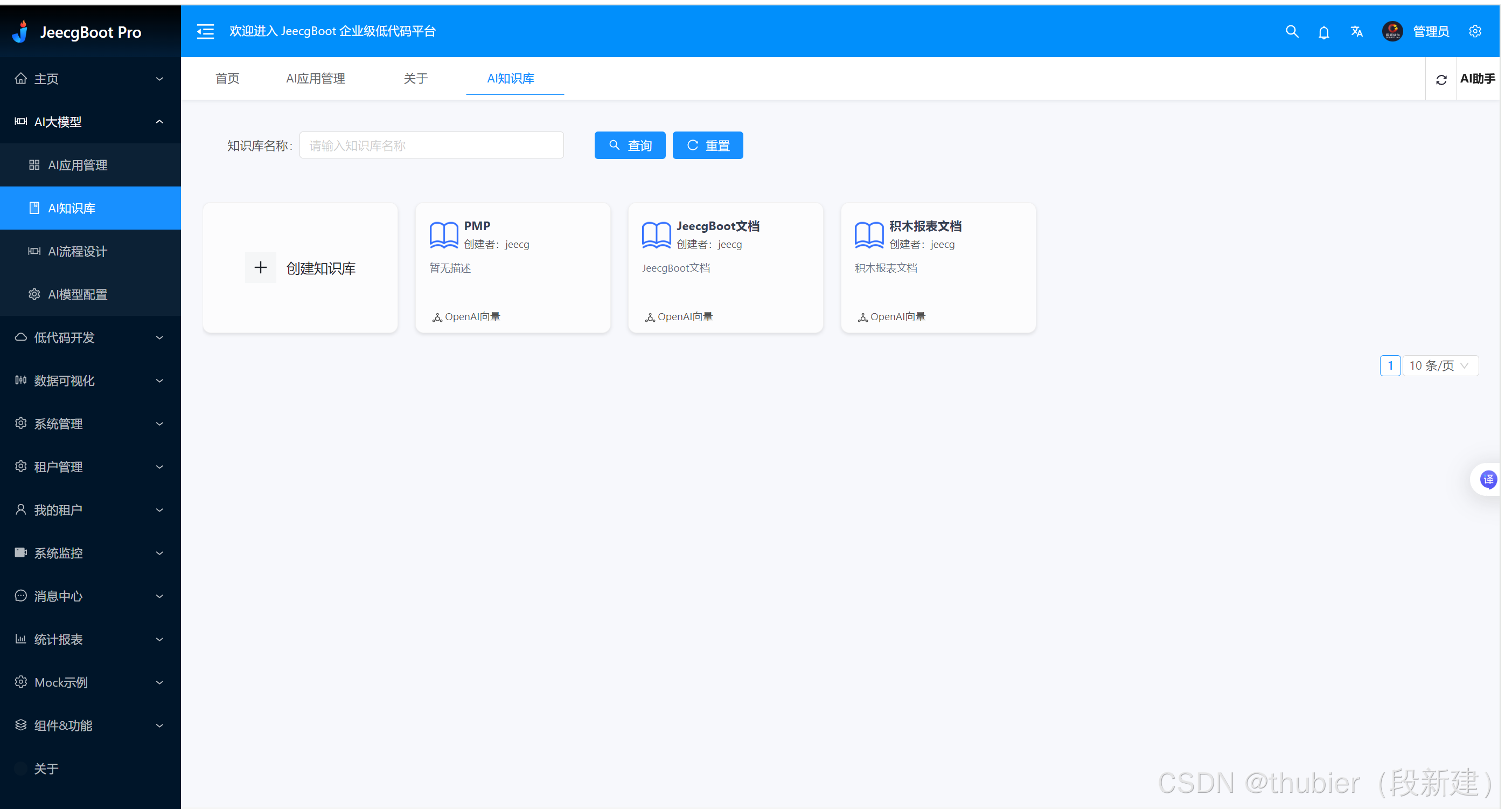The image size is (1512, 809).
Task: Click the 查询 search button
Action: 629,145
